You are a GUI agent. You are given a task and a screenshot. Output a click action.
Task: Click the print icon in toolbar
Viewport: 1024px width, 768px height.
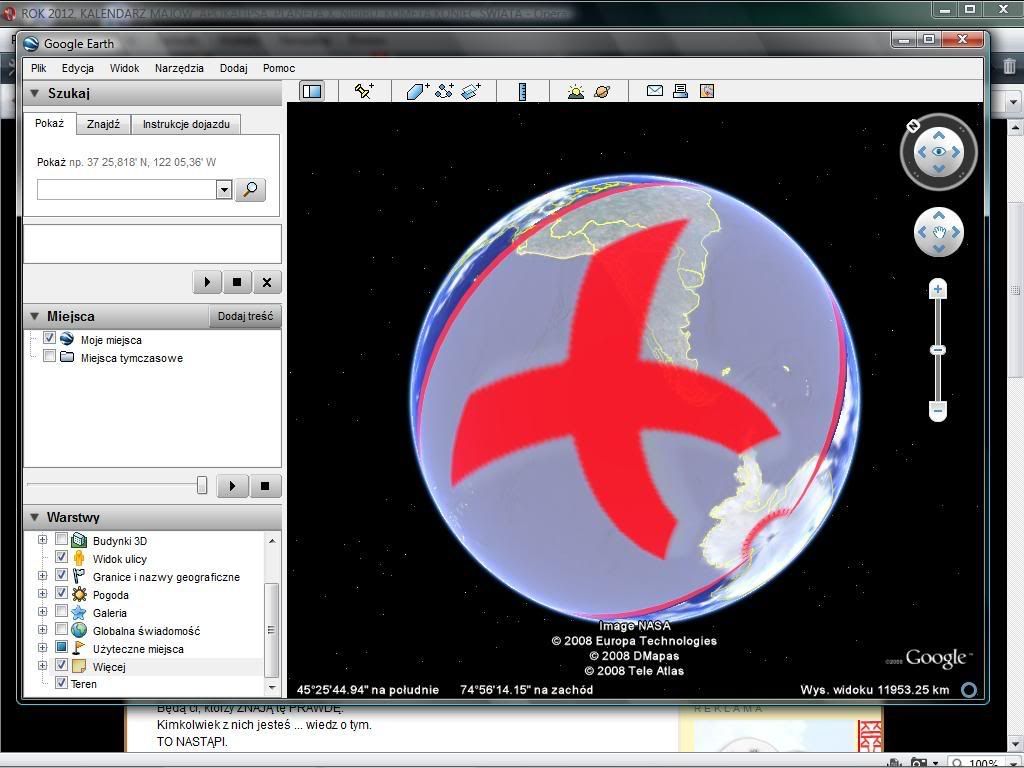[681, 91]
